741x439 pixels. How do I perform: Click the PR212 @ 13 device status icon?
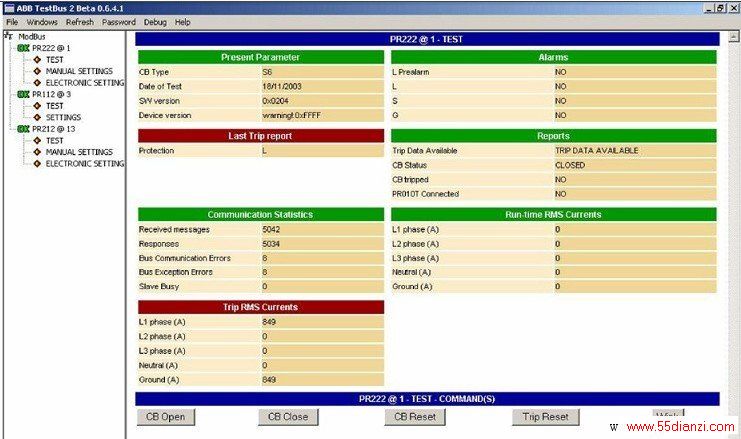tap(23, 129)
